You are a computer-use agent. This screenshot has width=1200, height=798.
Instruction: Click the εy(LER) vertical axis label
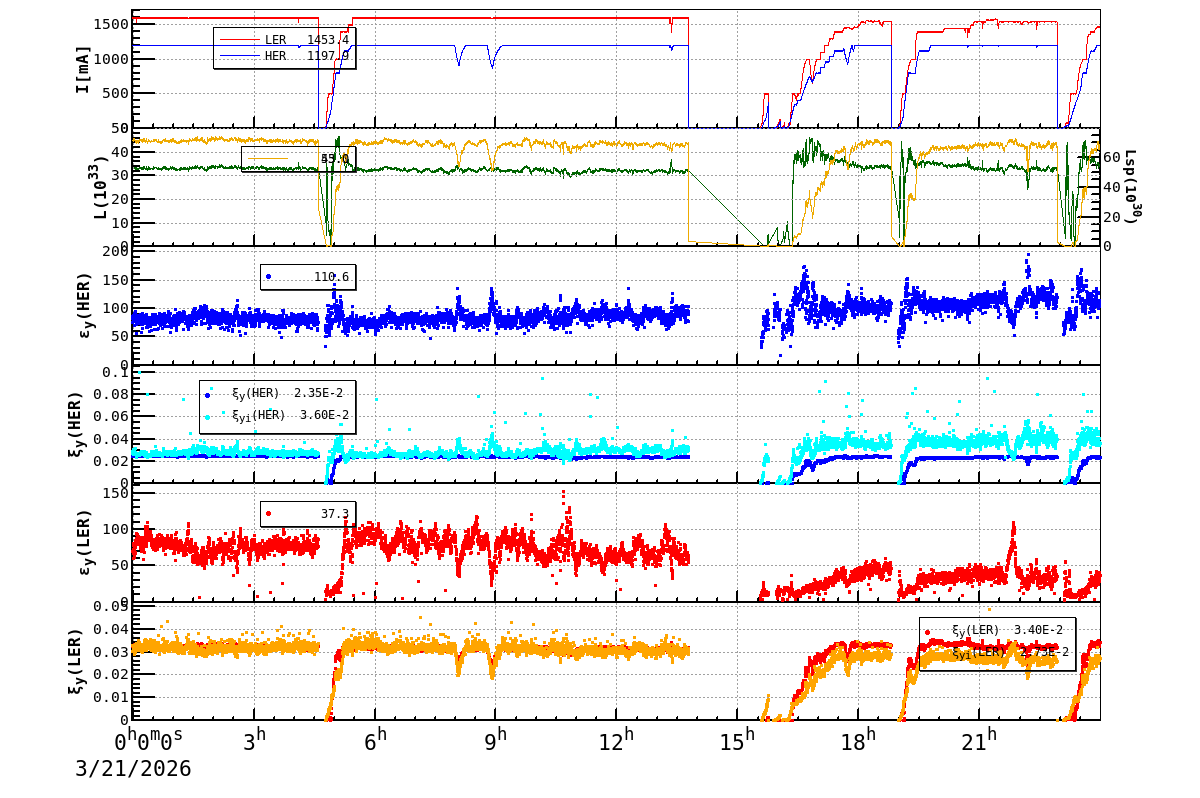84,541
